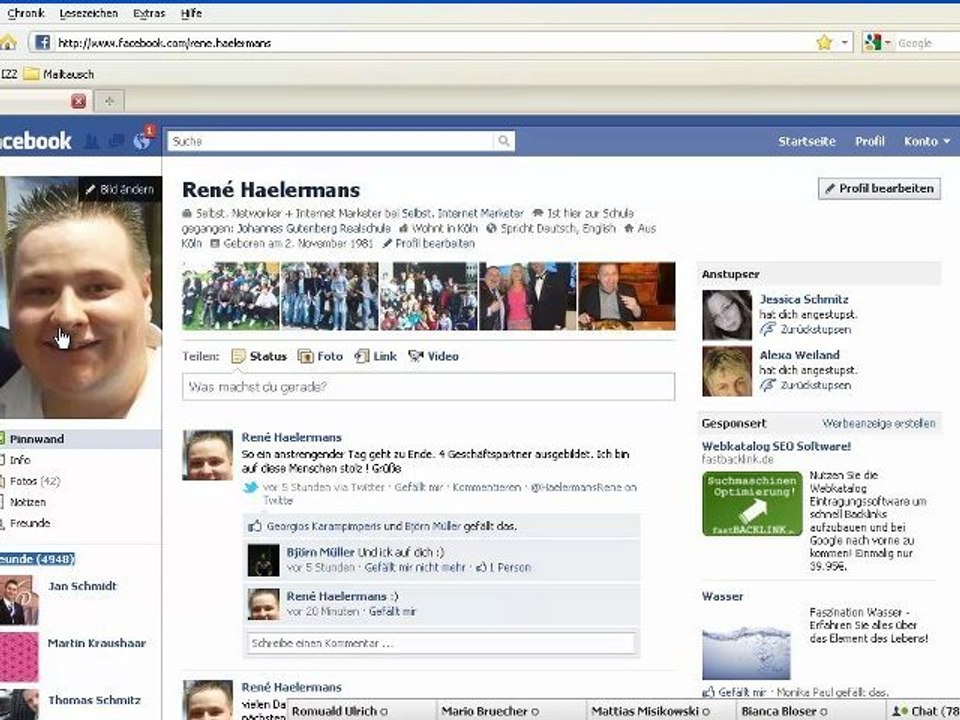960x720 pixels.
Task: Open friend Thomas Schmitz's profile
Action: [94, 700]
